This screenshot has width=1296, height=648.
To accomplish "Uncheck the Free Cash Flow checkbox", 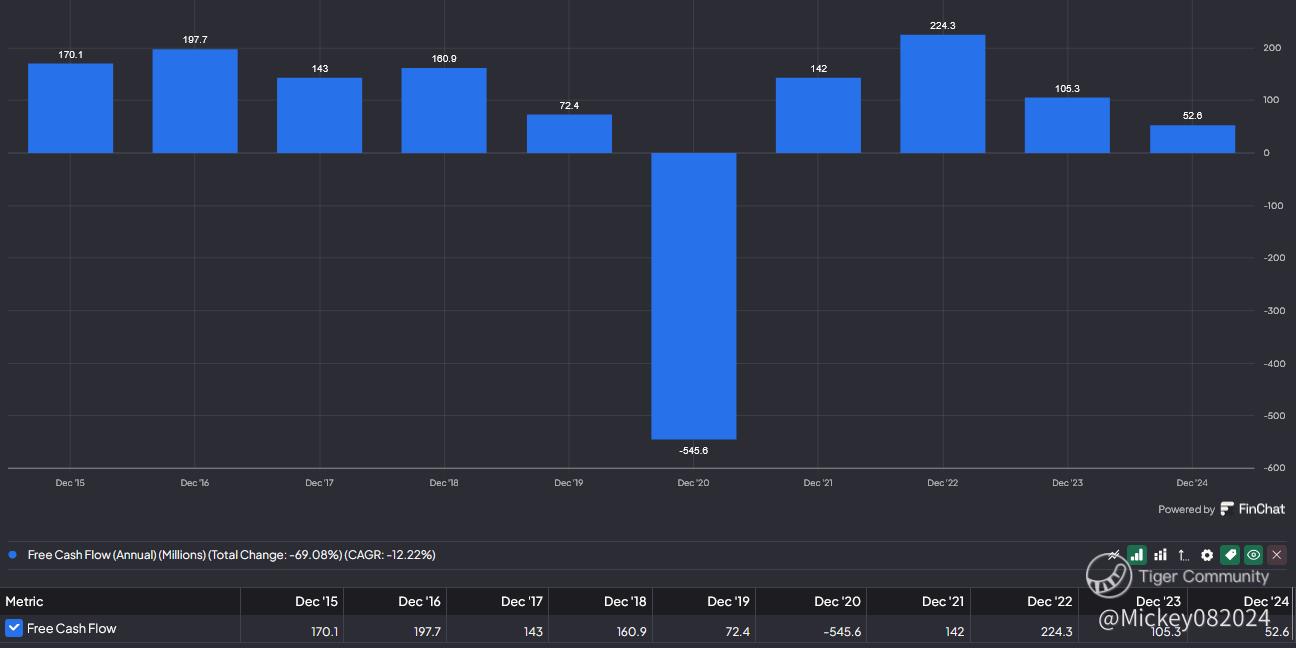I will (x=14, y=628).
